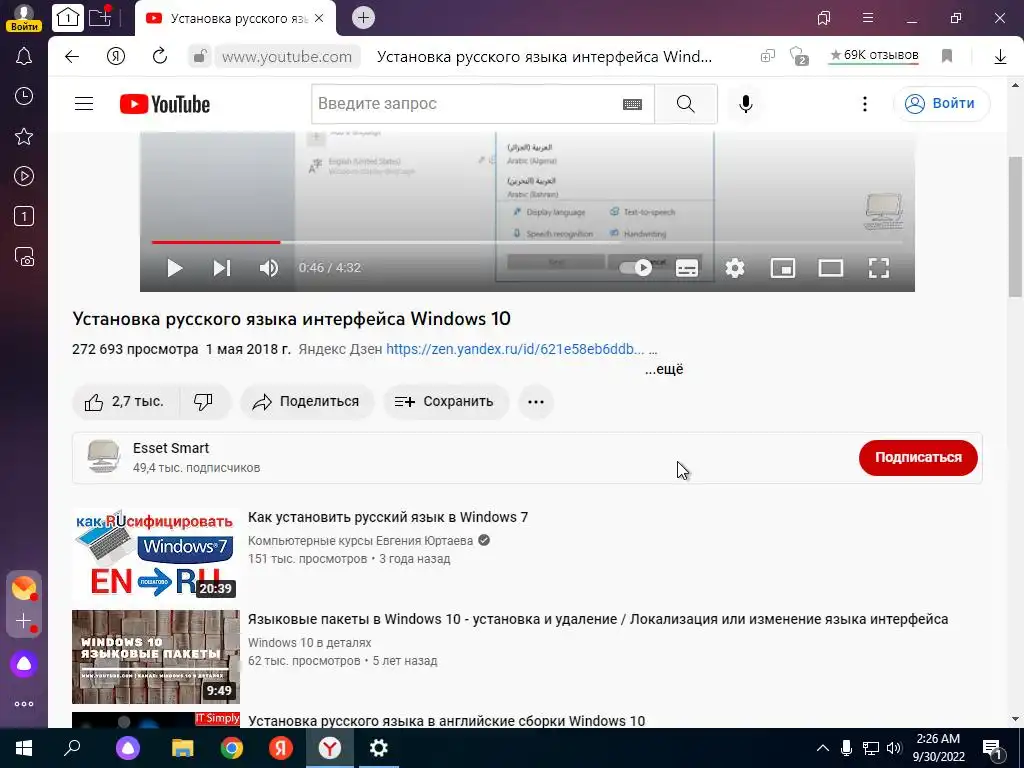Click the Поделиться button

point(307,402)
